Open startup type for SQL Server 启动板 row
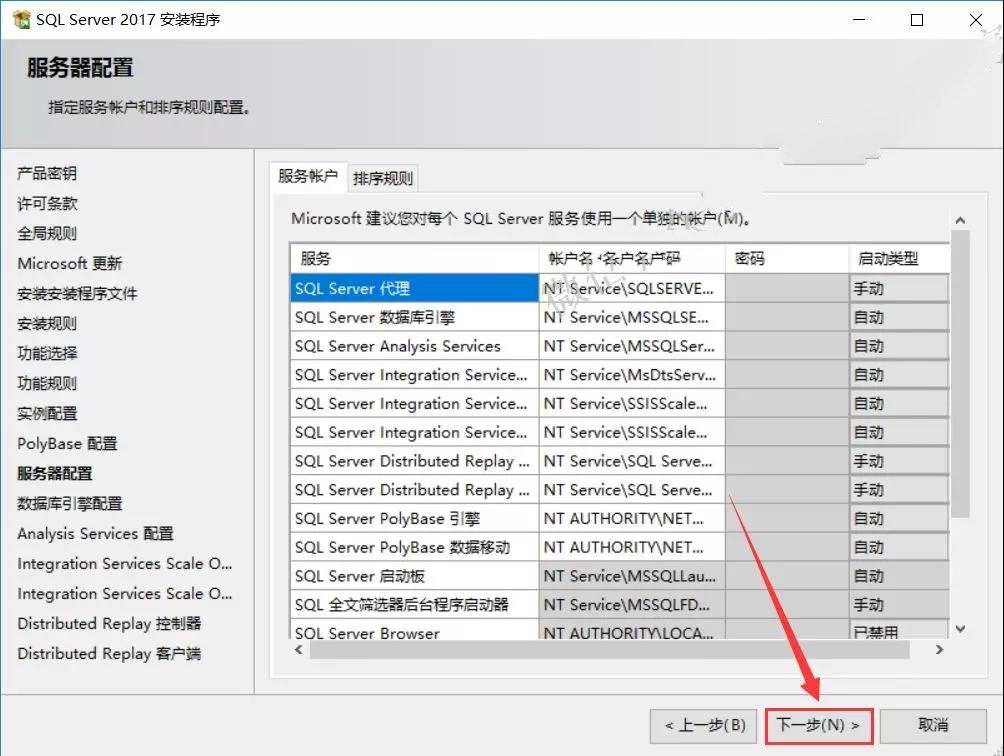Viewport: 1004px width, 756px height. 900,576
